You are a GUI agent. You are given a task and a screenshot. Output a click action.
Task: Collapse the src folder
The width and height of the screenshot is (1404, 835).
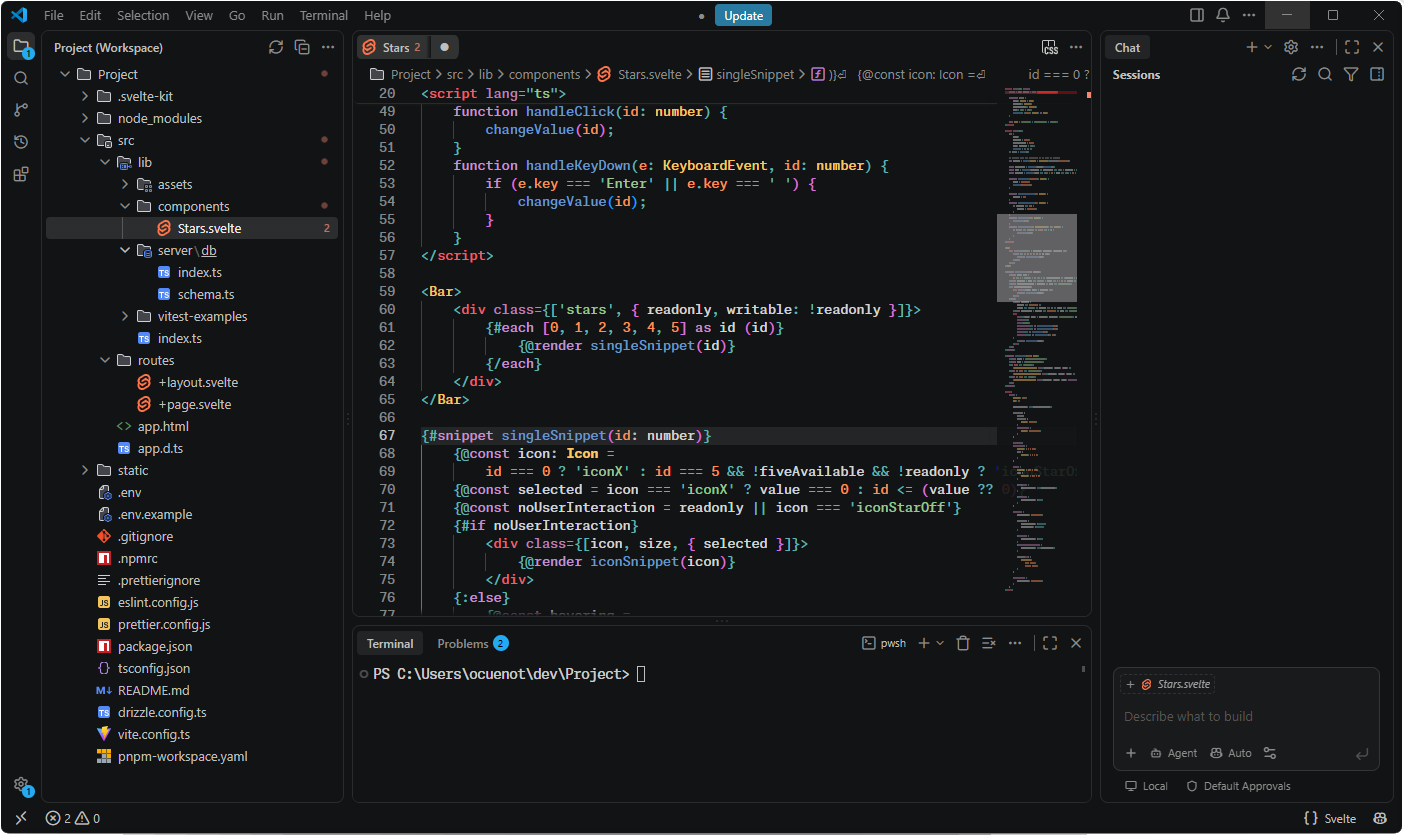(x=85, y=140)
